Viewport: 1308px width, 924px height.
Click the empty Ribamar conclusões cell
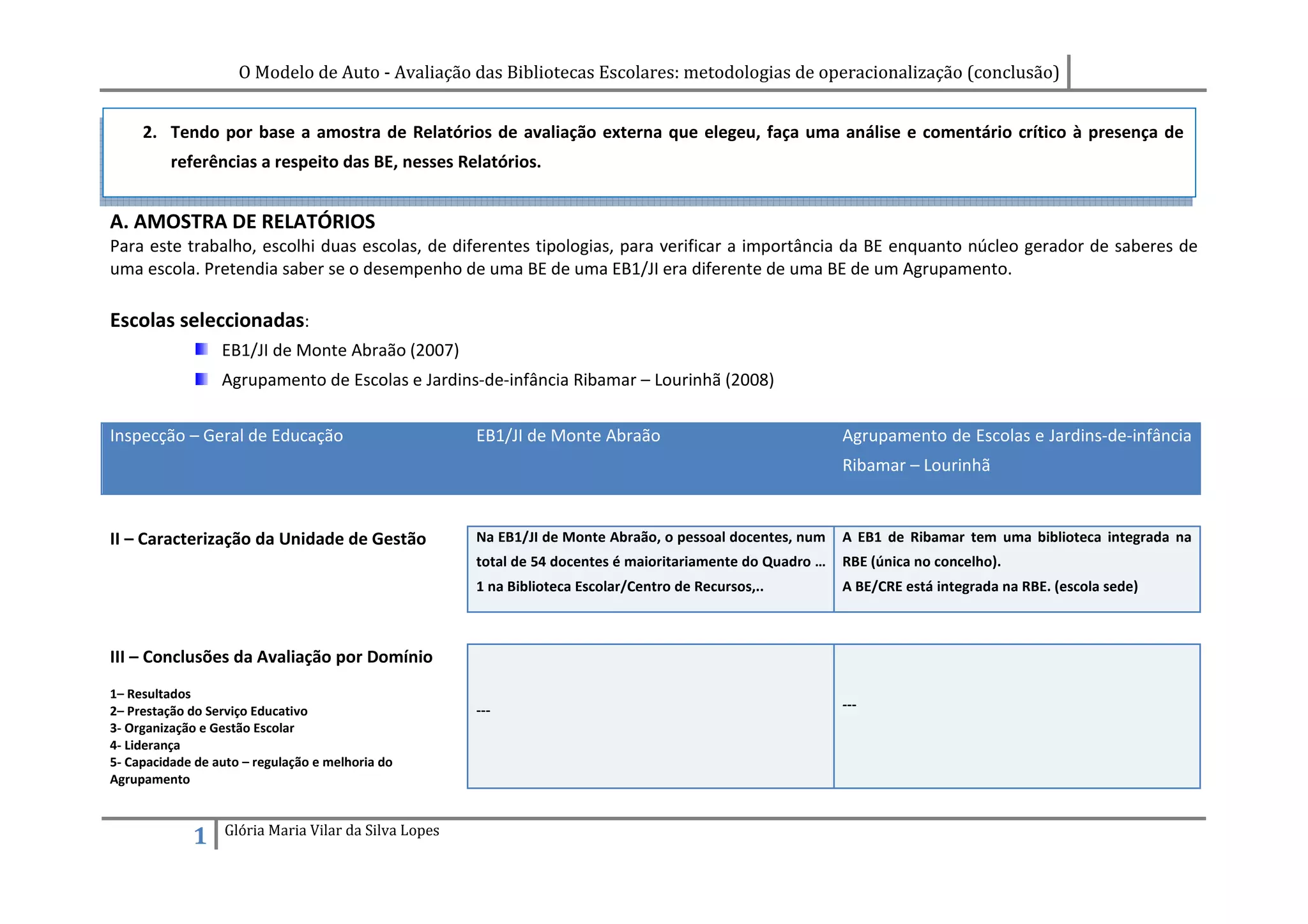click(x=1016, y=716)
